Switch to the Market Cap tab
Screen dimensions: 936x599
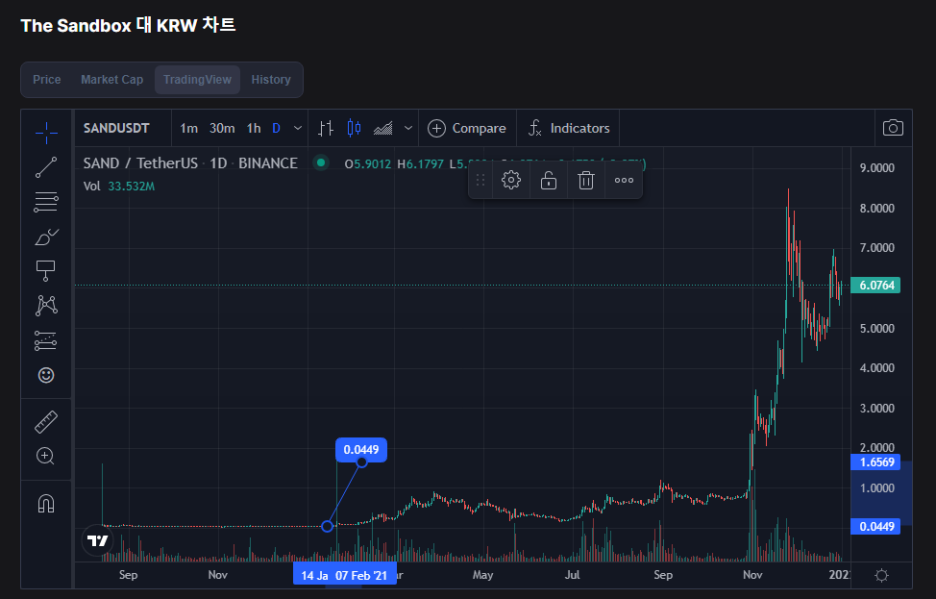click(112, 79)
